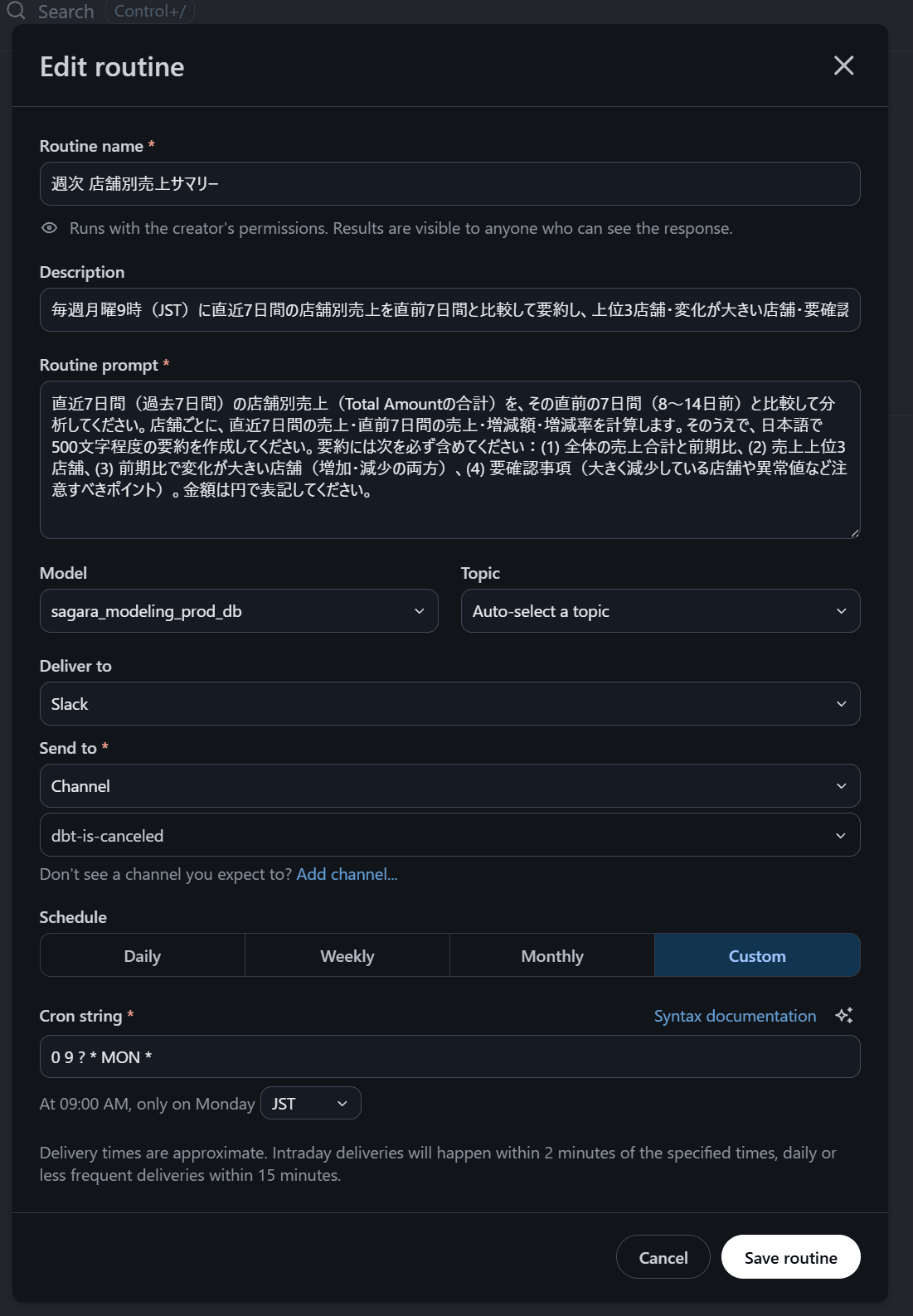Open the Syntax documentation link
This screenshot has width=913, height=1316.
point(735,1016)
